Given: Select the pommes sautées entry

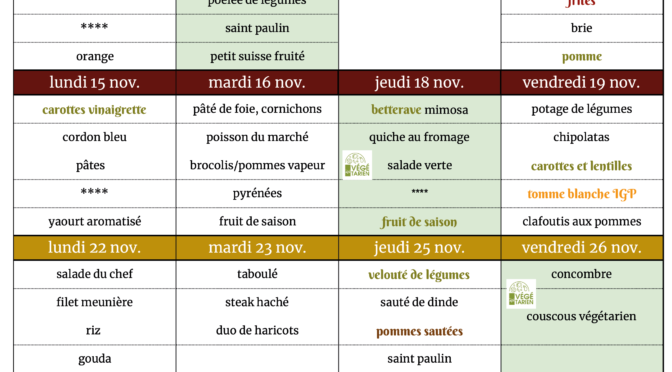Looking at the screenshot, I should 420,331.
